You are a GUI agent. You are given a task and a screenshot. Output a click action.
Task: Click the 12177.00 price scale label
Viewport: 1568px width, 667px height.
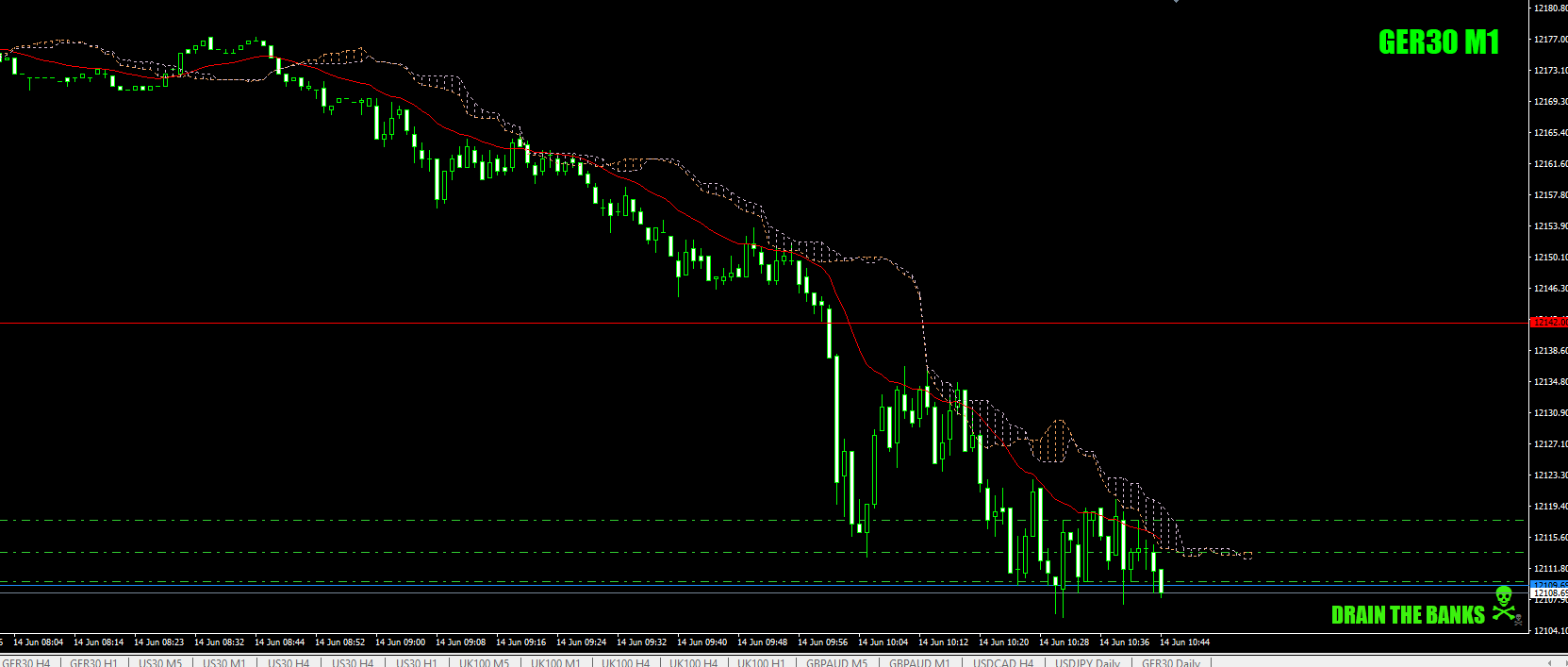[x=1551, y=39]
